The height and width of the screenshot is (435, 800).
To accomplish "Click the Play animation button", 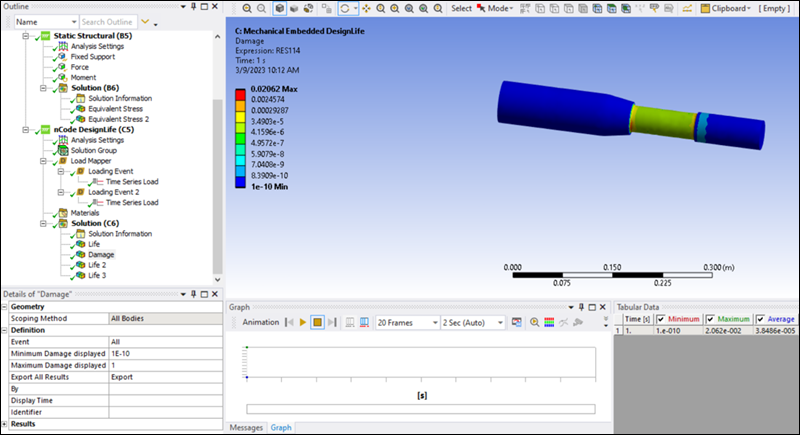I will coord(301,323).
